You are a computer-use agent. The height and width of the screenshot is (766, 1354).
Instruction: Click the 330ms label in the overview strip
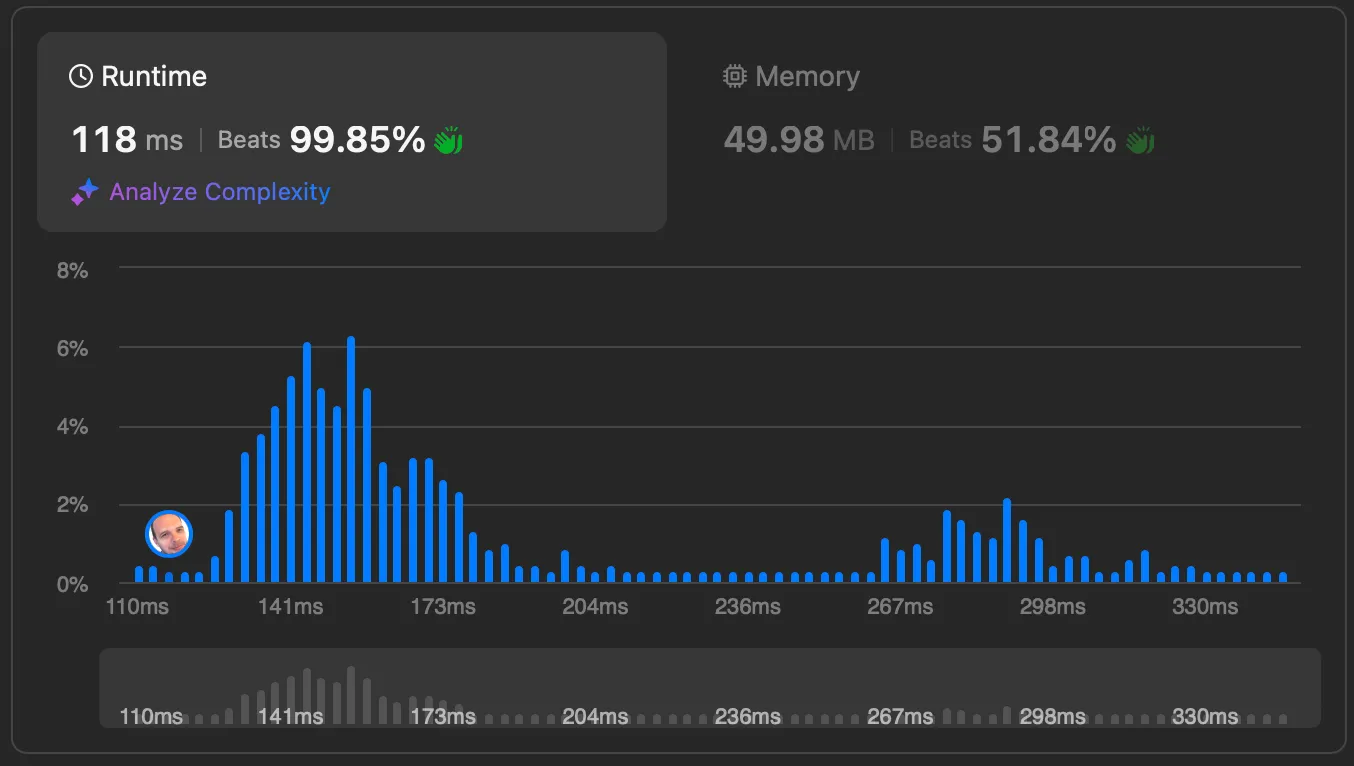(1204, 717)
